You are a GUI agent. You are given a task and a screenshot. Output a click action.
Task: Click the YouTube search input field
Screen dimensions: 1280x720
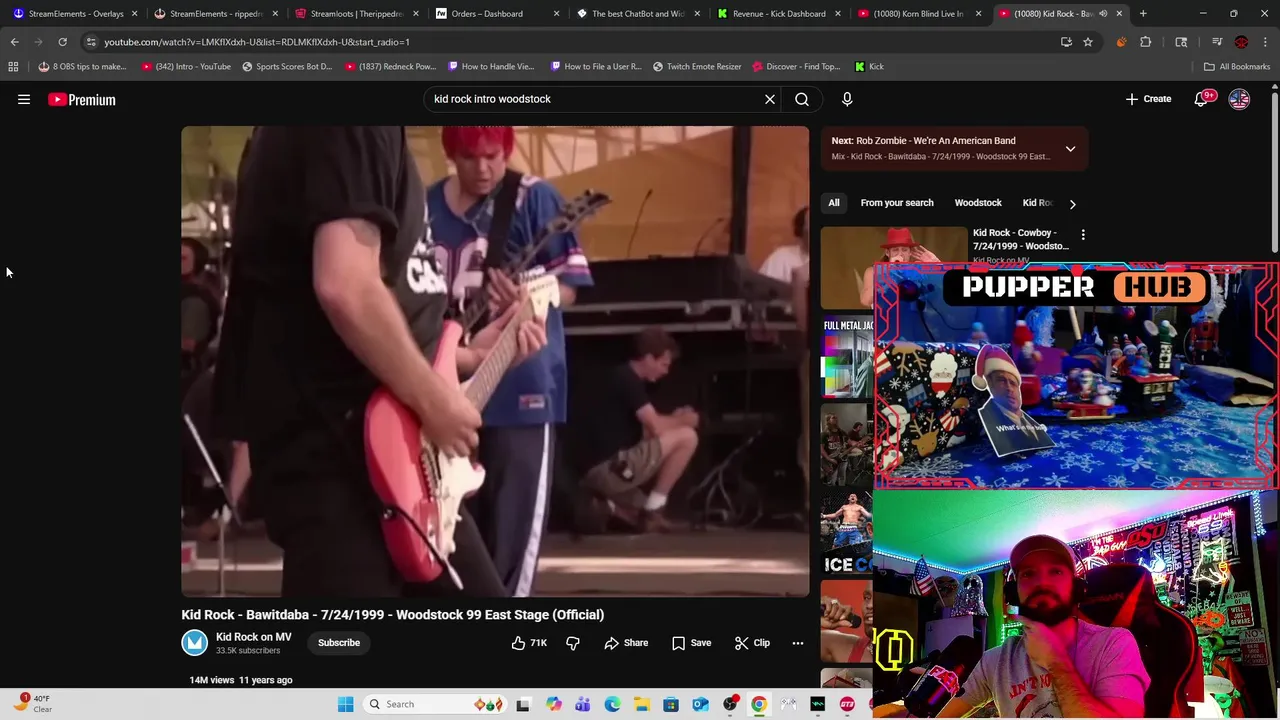click(595, 99)
